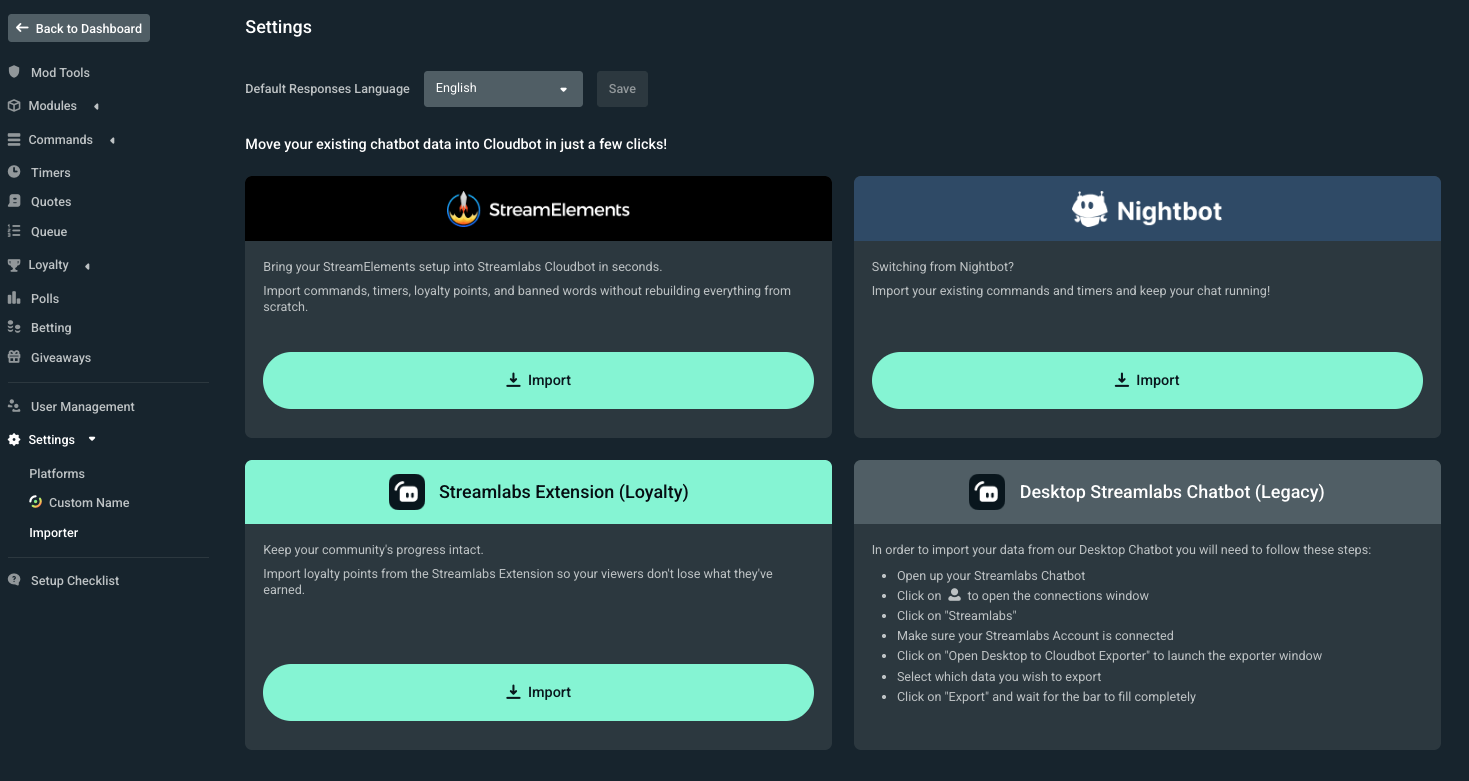Click the Modules cube icon
This screenshot has width=1469, height=781.
tap(14, 106)
